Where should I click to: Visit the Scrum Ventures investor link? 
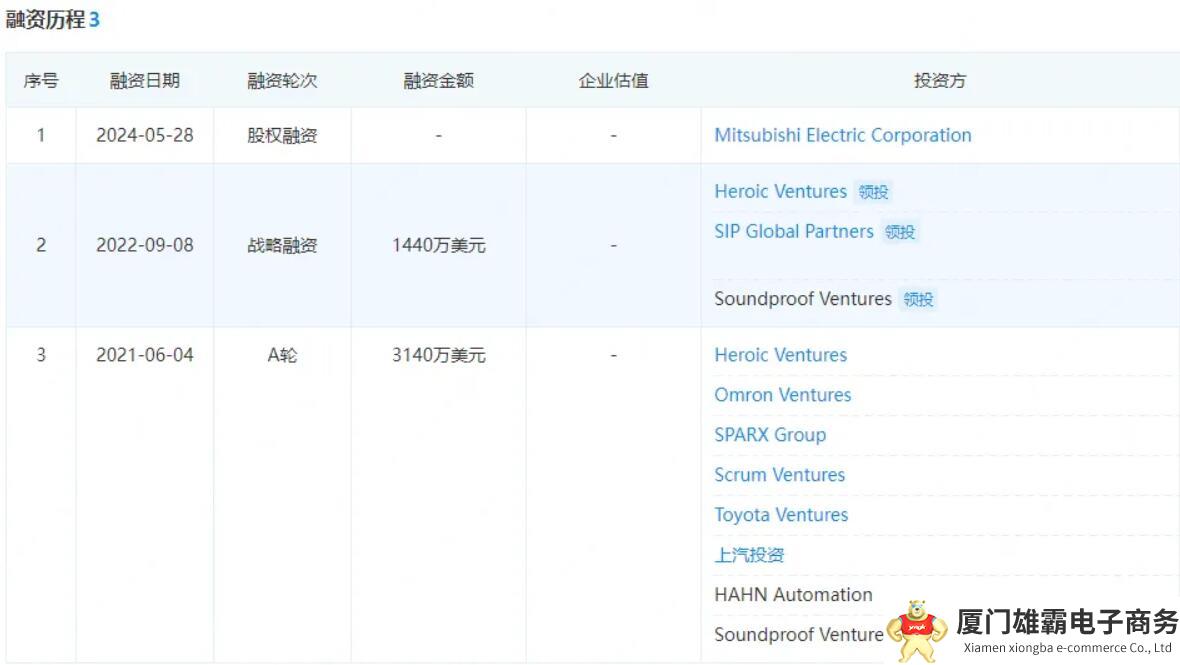(x=779, y=475)
